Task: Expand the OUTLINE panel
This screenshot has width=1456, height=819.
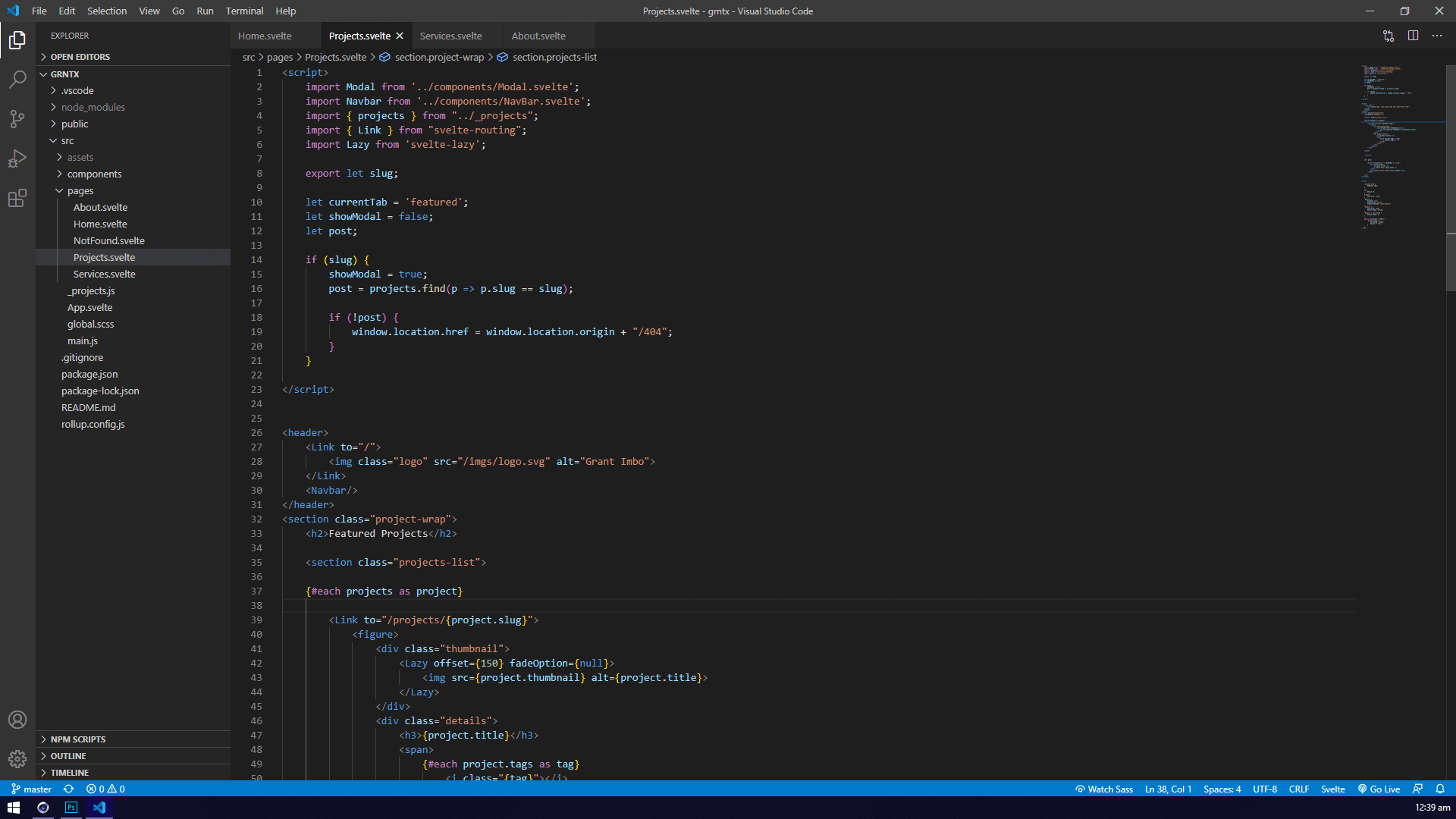Action: tap(68, 756)
